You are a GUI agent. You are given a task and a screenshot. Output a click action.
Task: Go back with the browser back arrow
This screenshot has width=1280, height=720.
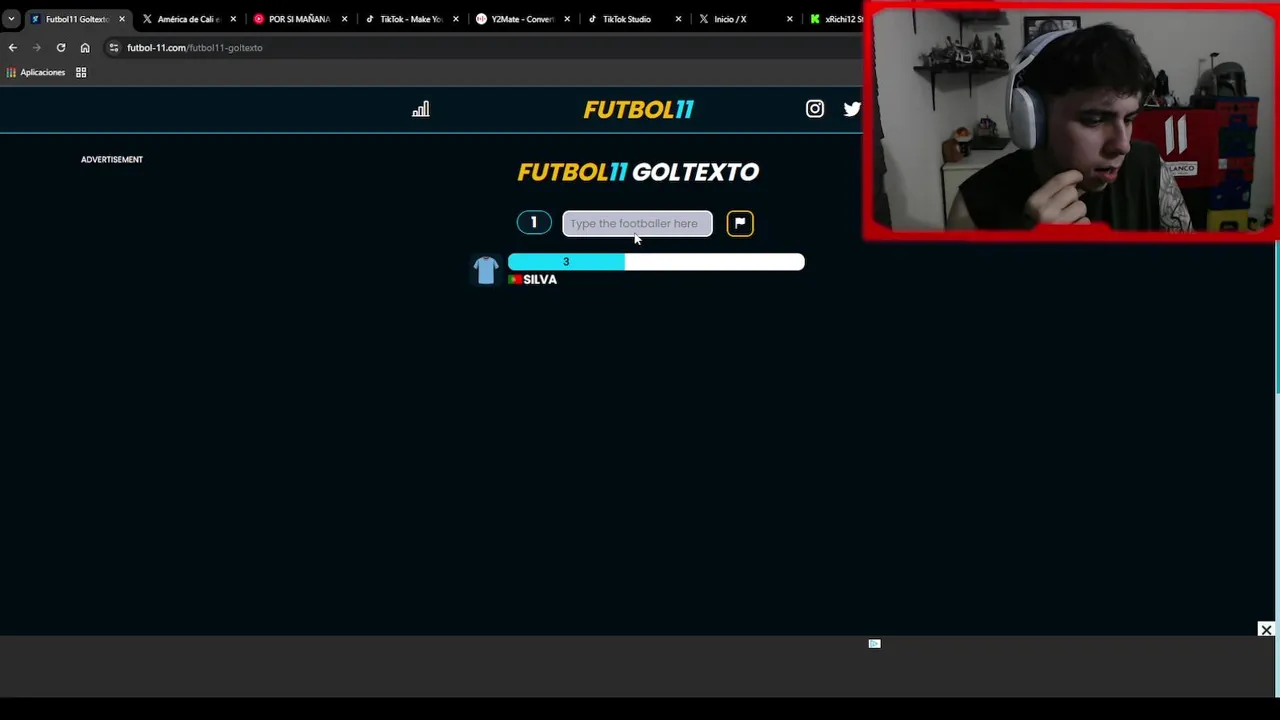(x=12, y=47)
